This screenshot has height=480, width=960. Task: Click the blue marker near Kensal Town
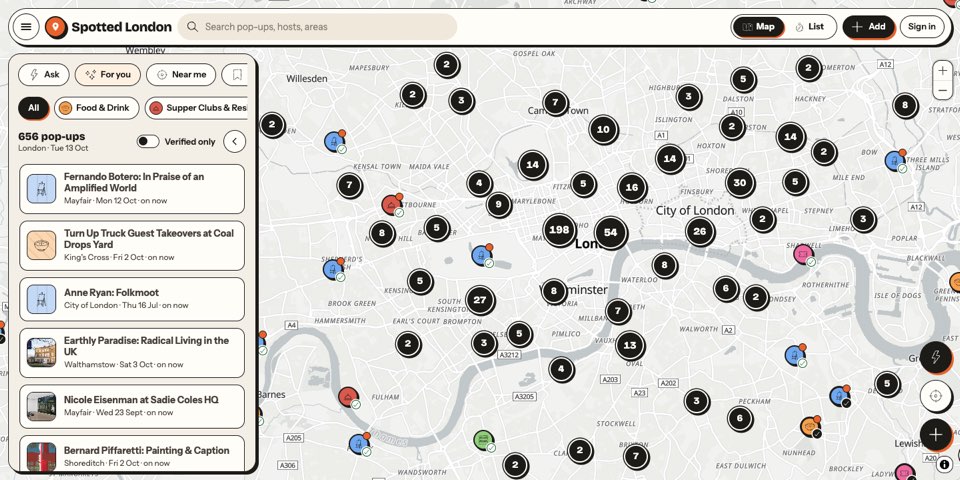[x=334, y=141]
